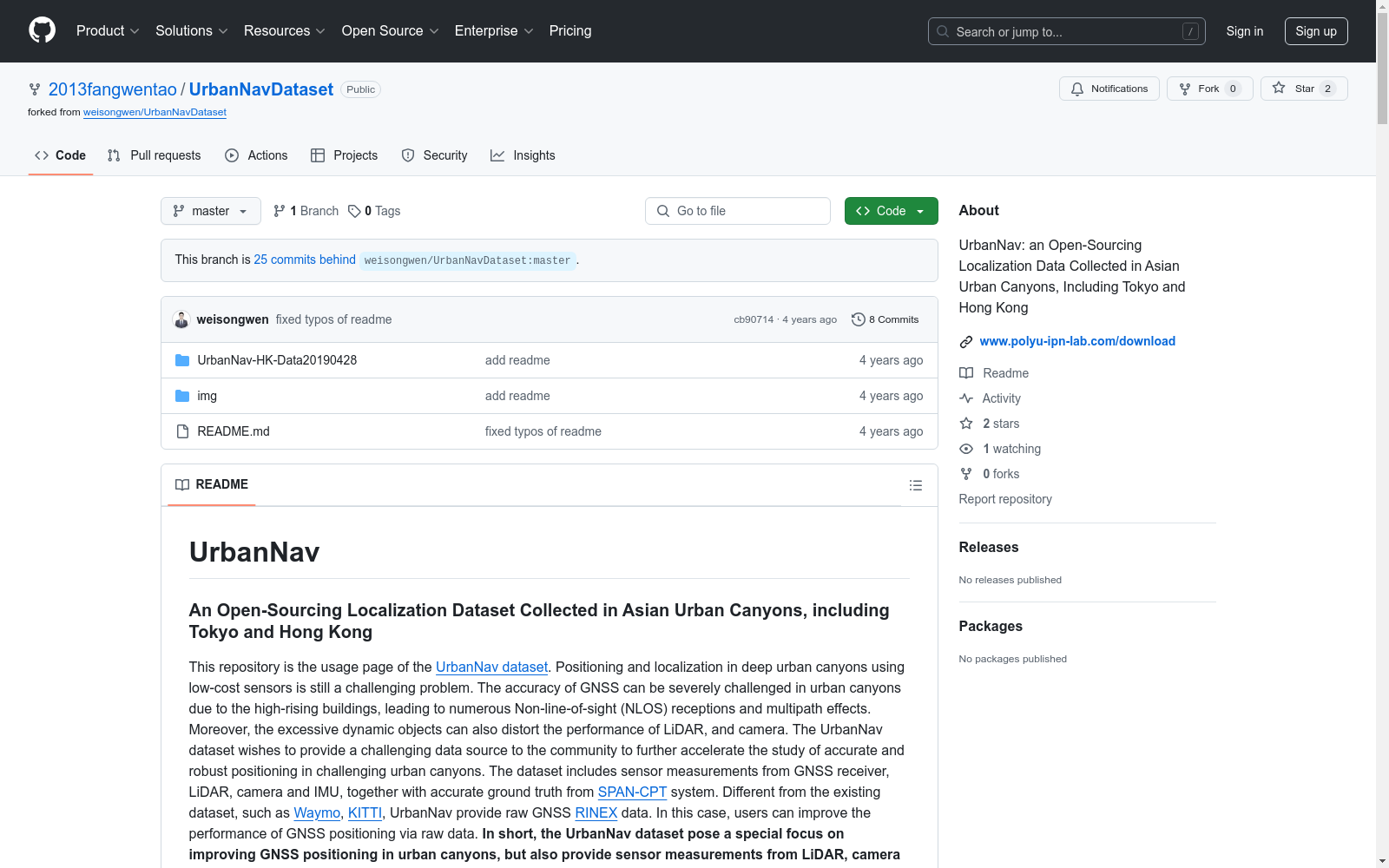Focus the Search or jump to field
The height and width of the screenshot is (868, 1389).
click(1067, 31)
